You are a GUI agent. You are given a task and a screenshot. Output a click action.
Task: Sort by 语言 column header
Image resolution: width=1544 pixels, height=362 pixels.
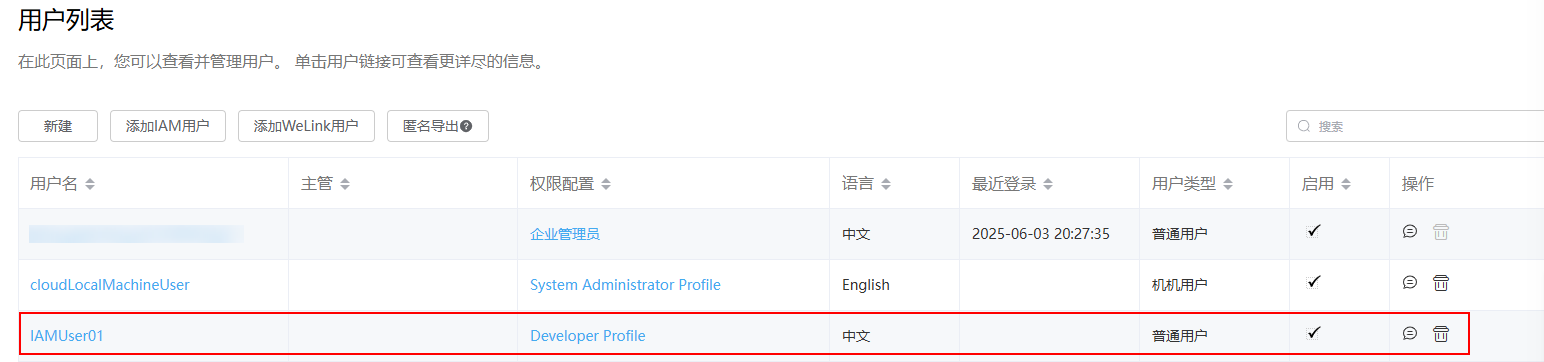click(866, 184)
